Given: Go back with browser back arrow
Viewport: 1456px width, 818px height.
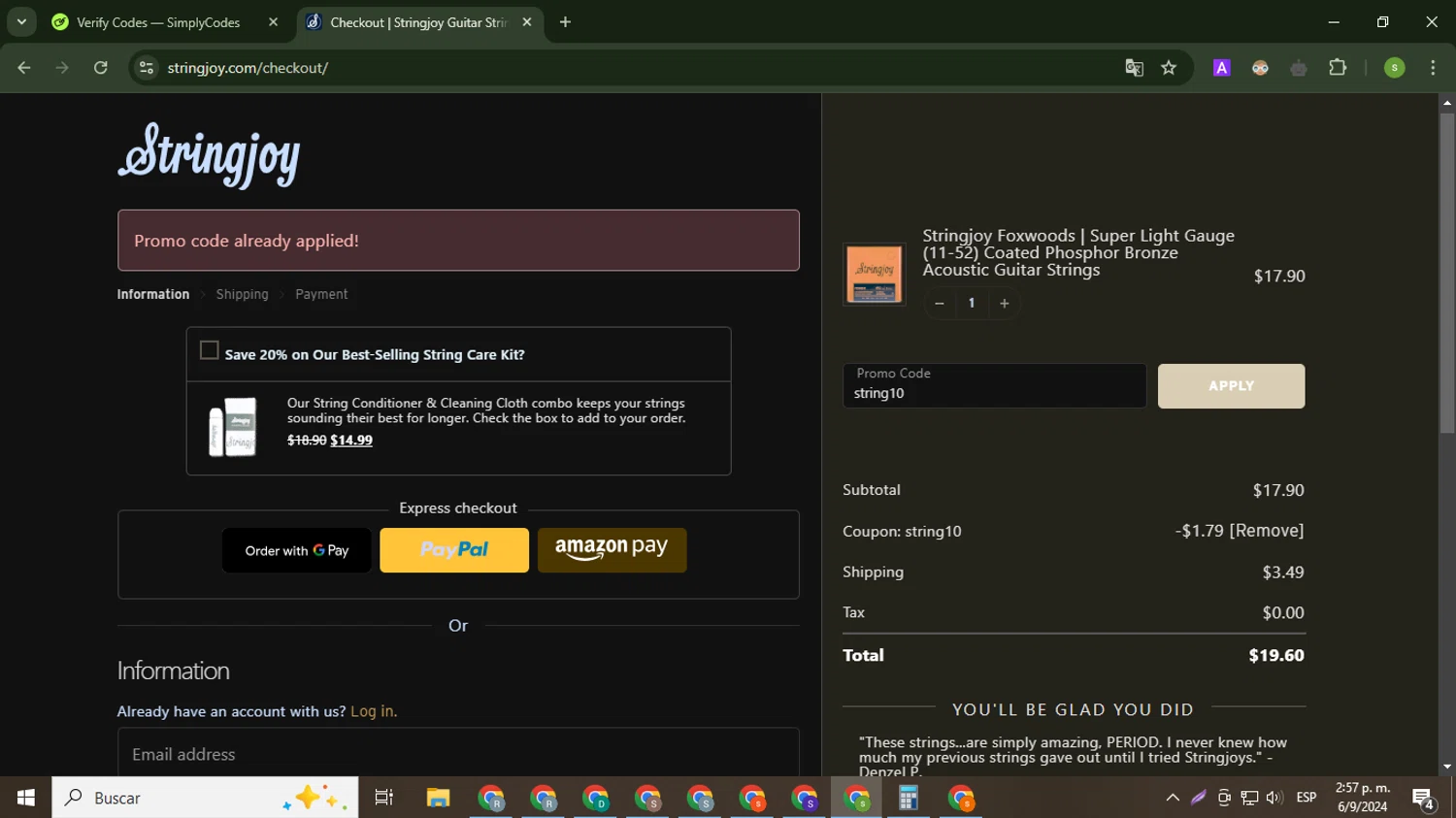Looking at the screenshot, I should (x=24, y=68).
